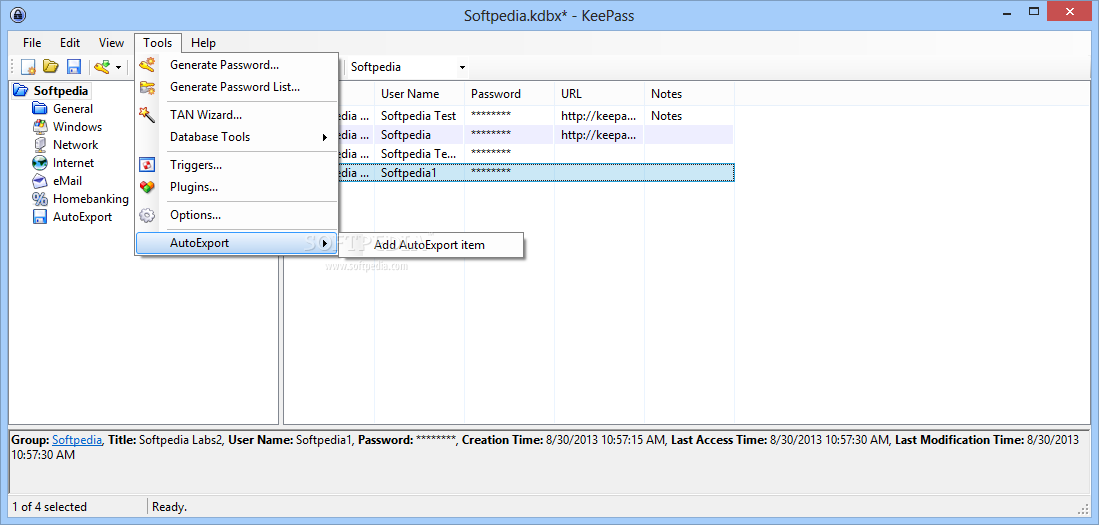
Task: Close the Tools menu
Action: coord(158,43)
